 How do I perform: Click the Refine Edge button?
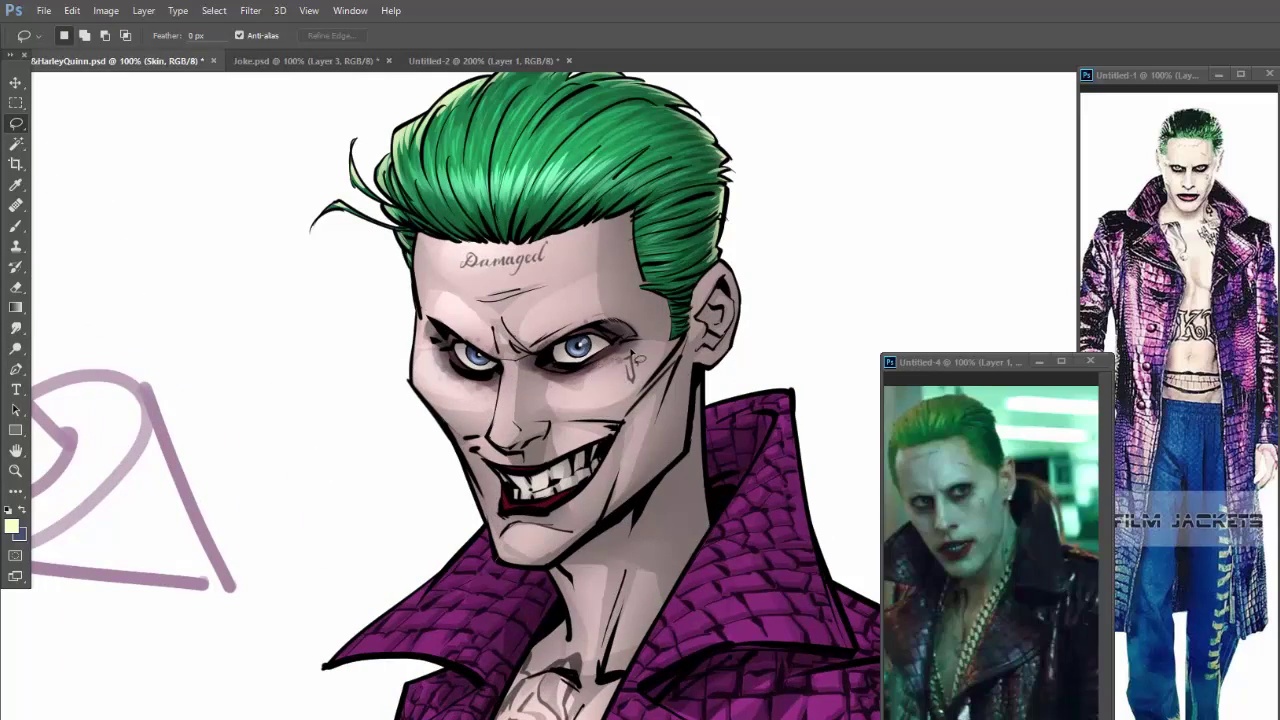point(331,35)
